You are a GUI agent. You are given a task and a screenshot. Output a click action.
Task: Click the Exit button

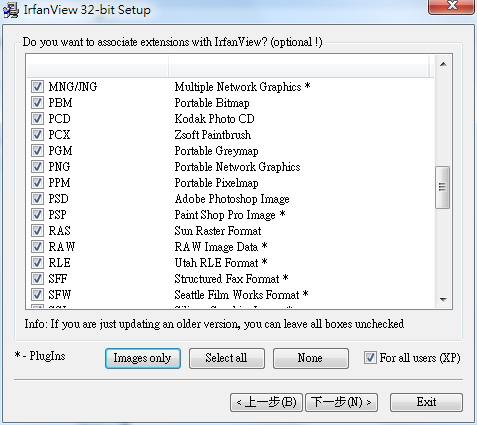tap(426, 402)
